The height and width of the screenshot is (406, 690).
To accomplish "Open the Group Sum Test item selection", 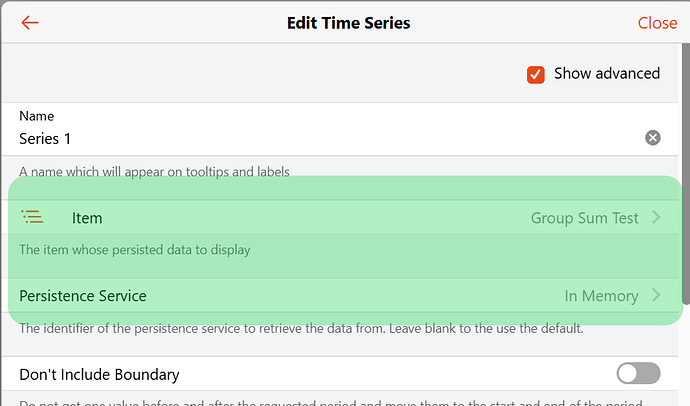I will click(584, 218).
